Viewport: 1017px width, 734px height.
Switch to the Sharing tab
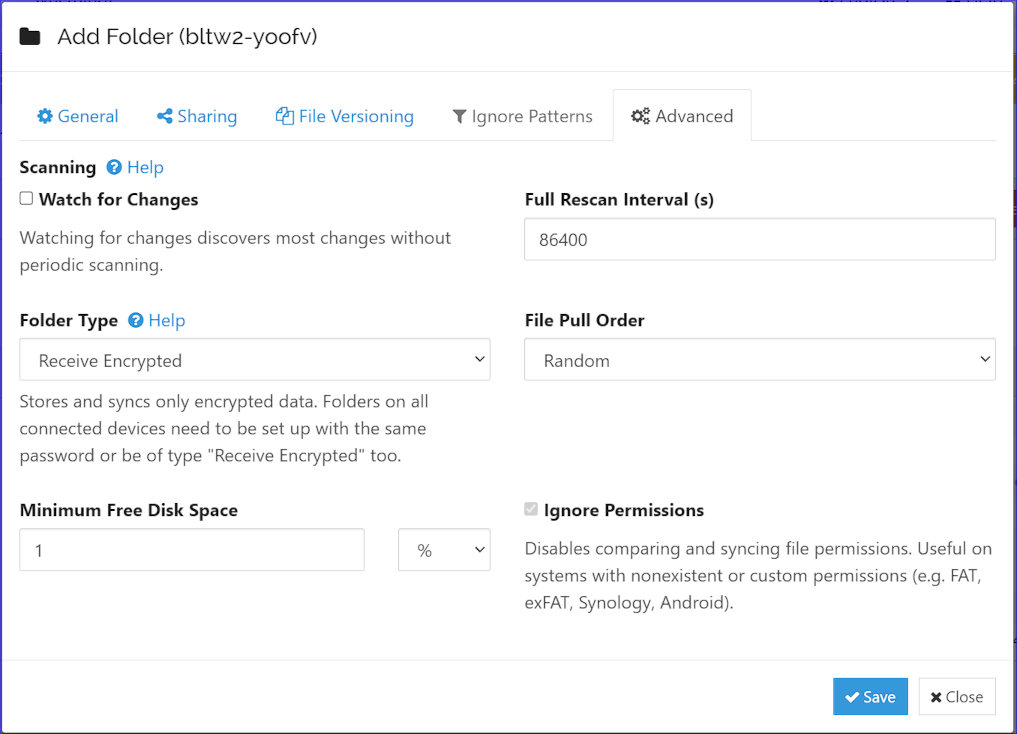(197, 116)
